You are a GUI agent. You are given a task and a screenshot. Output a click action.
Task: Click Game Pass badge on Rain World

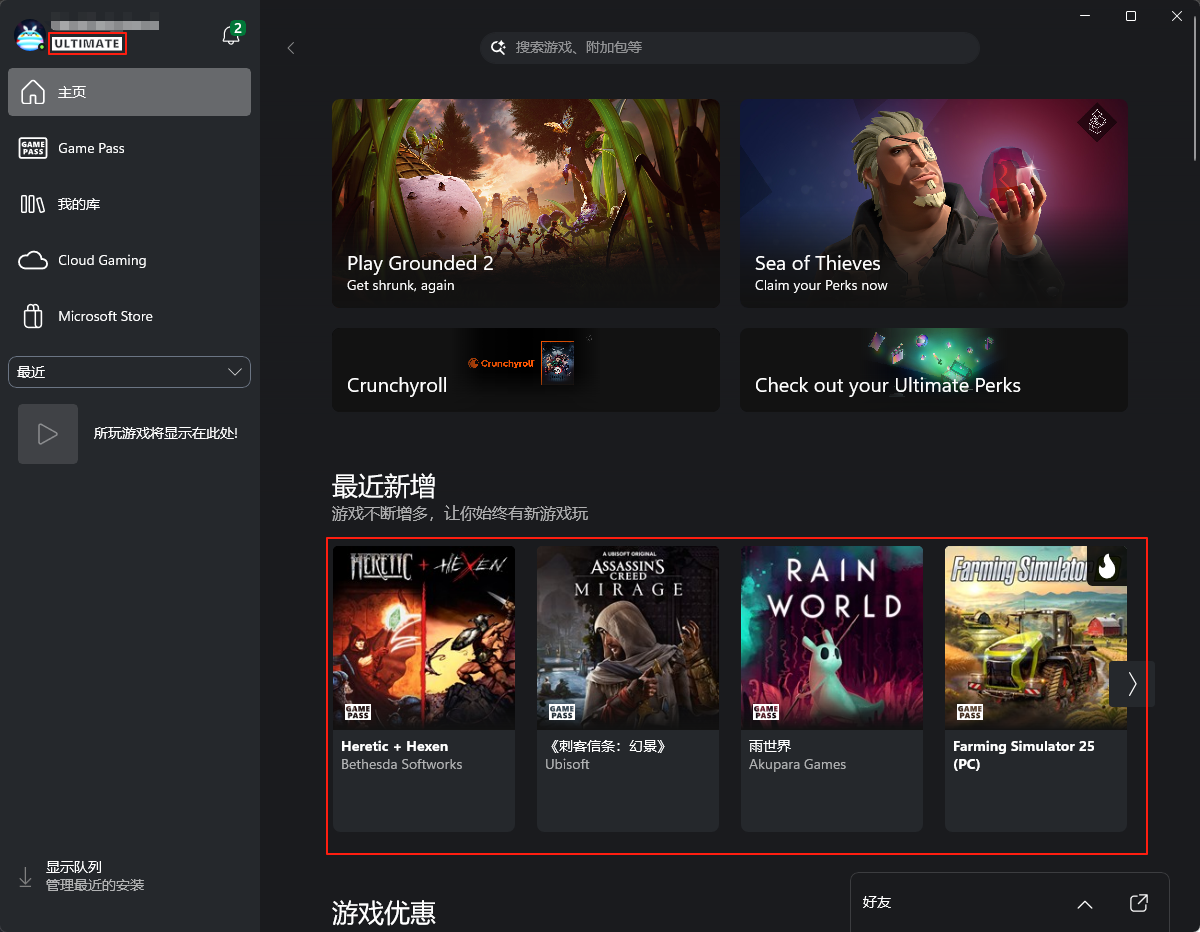(x=766, y=712)
